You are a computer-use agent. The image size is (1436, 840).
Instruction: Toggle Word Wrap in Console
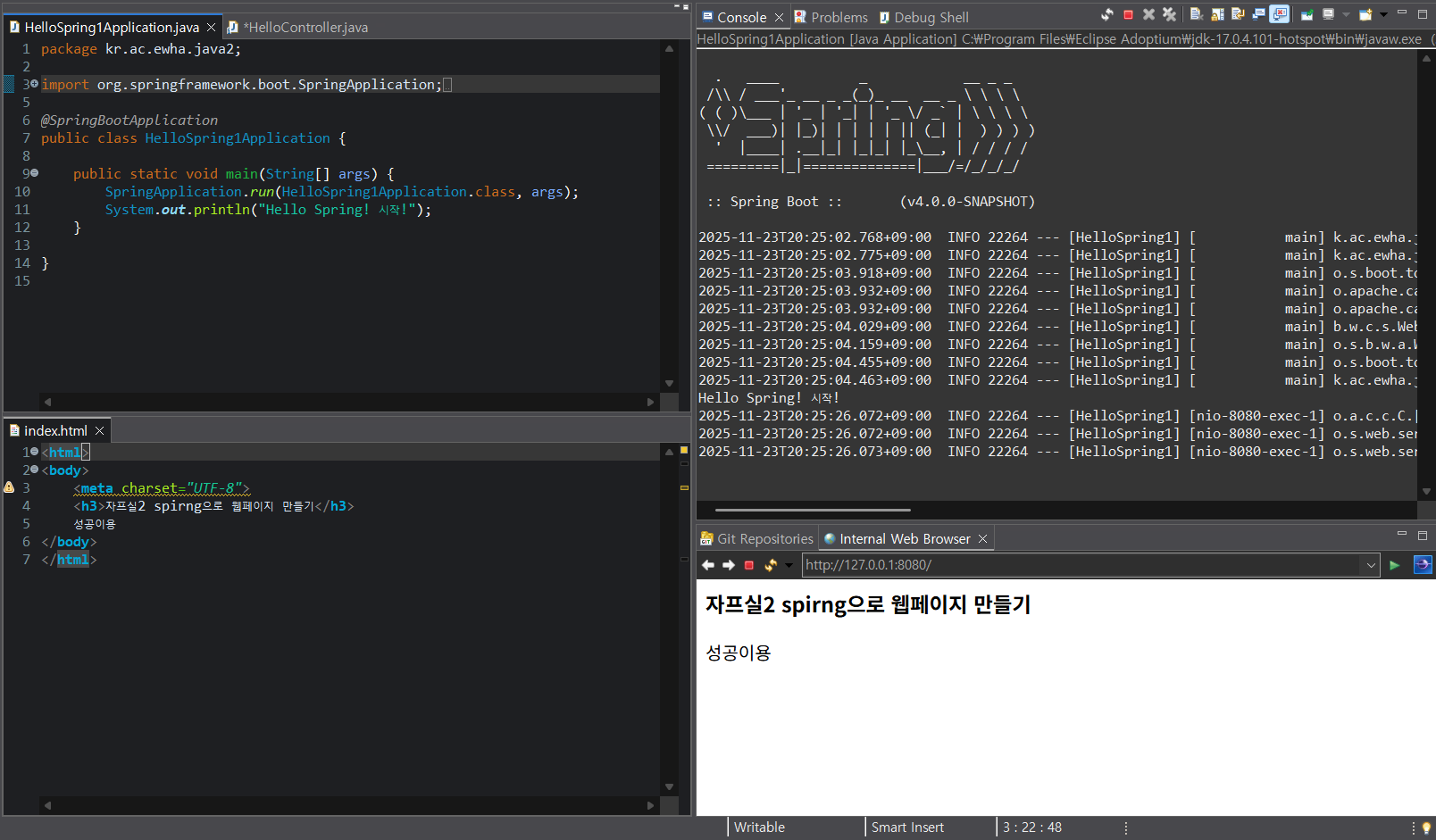coord(1238,14)
